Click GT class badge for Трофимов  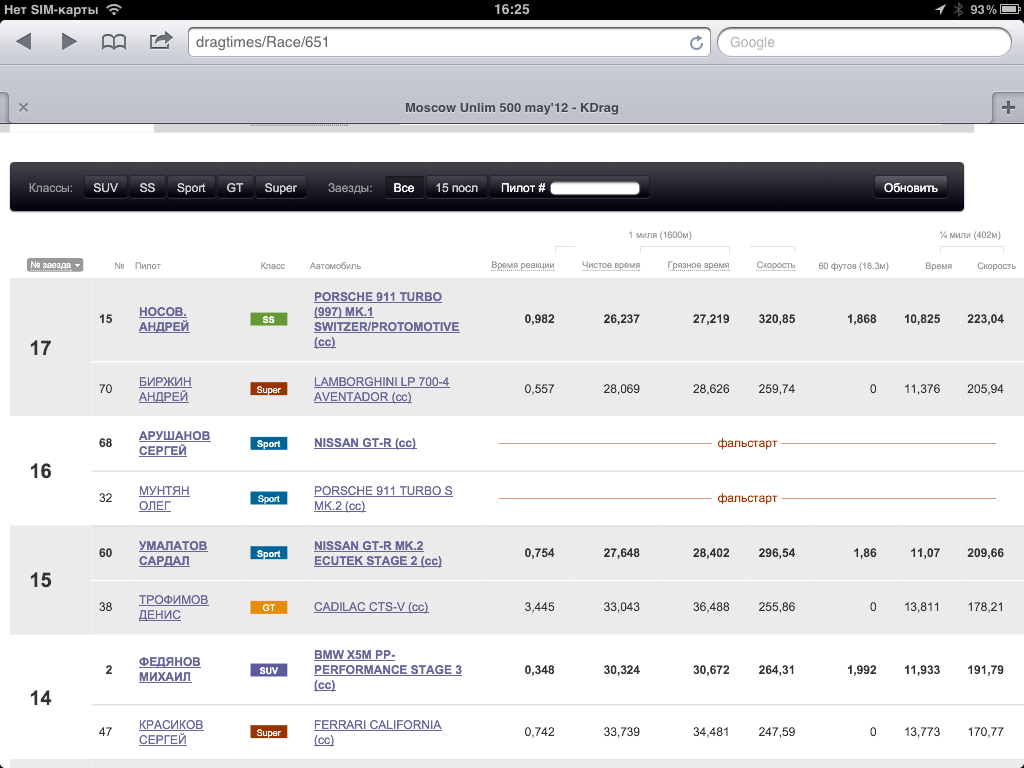(268, 607)
